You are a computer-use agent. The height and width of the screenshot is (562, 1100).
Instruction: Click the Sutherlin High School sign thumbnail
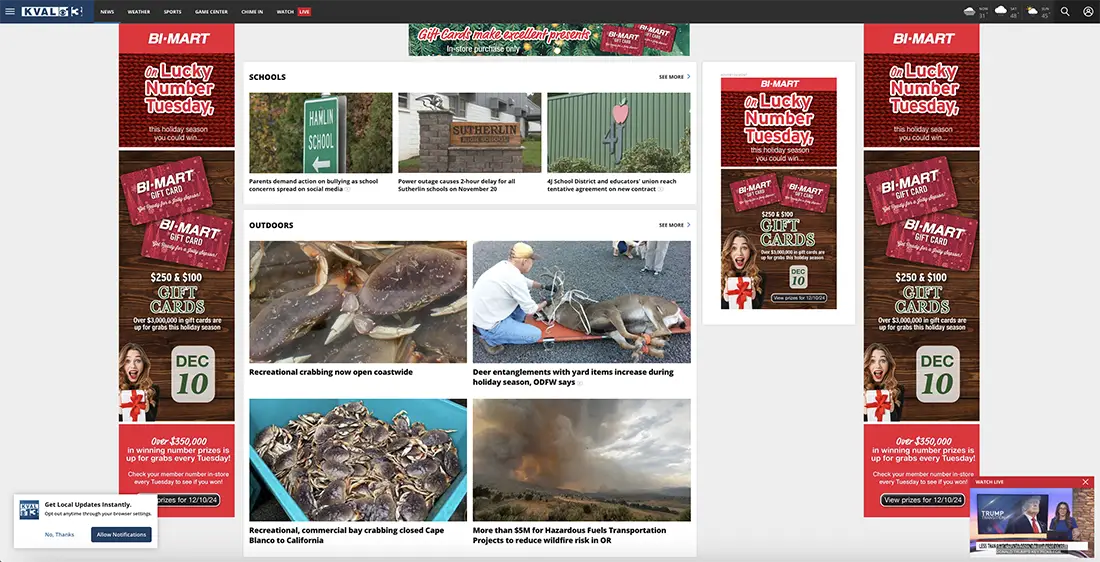tap(470, 133)
